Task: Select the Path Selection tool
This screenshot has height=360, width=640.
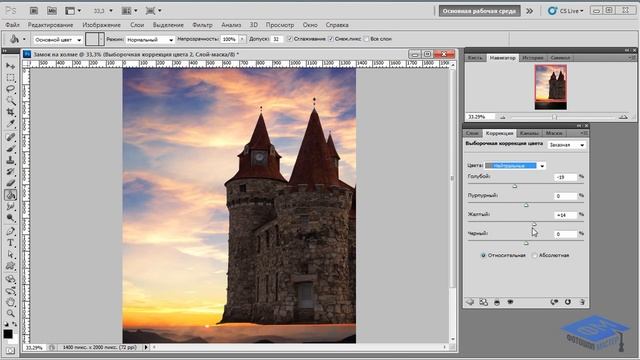Action: click(10, 255)
